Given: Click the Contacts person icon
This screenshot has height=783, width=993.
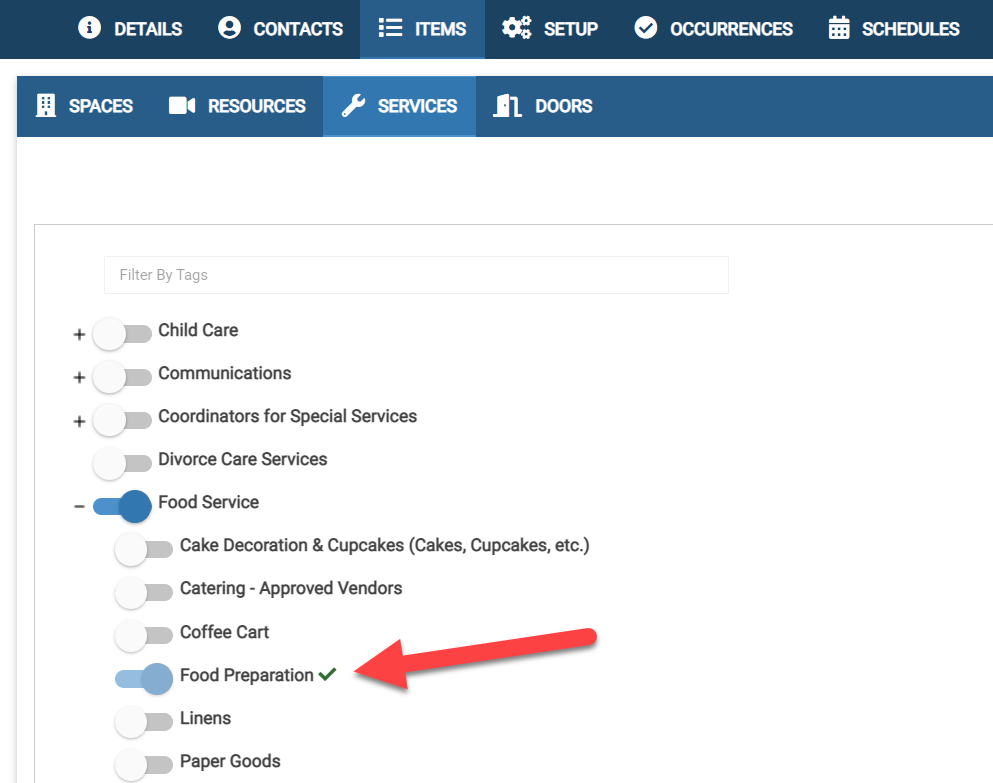Looking at the screenshot, I should (x=229, y=28).
